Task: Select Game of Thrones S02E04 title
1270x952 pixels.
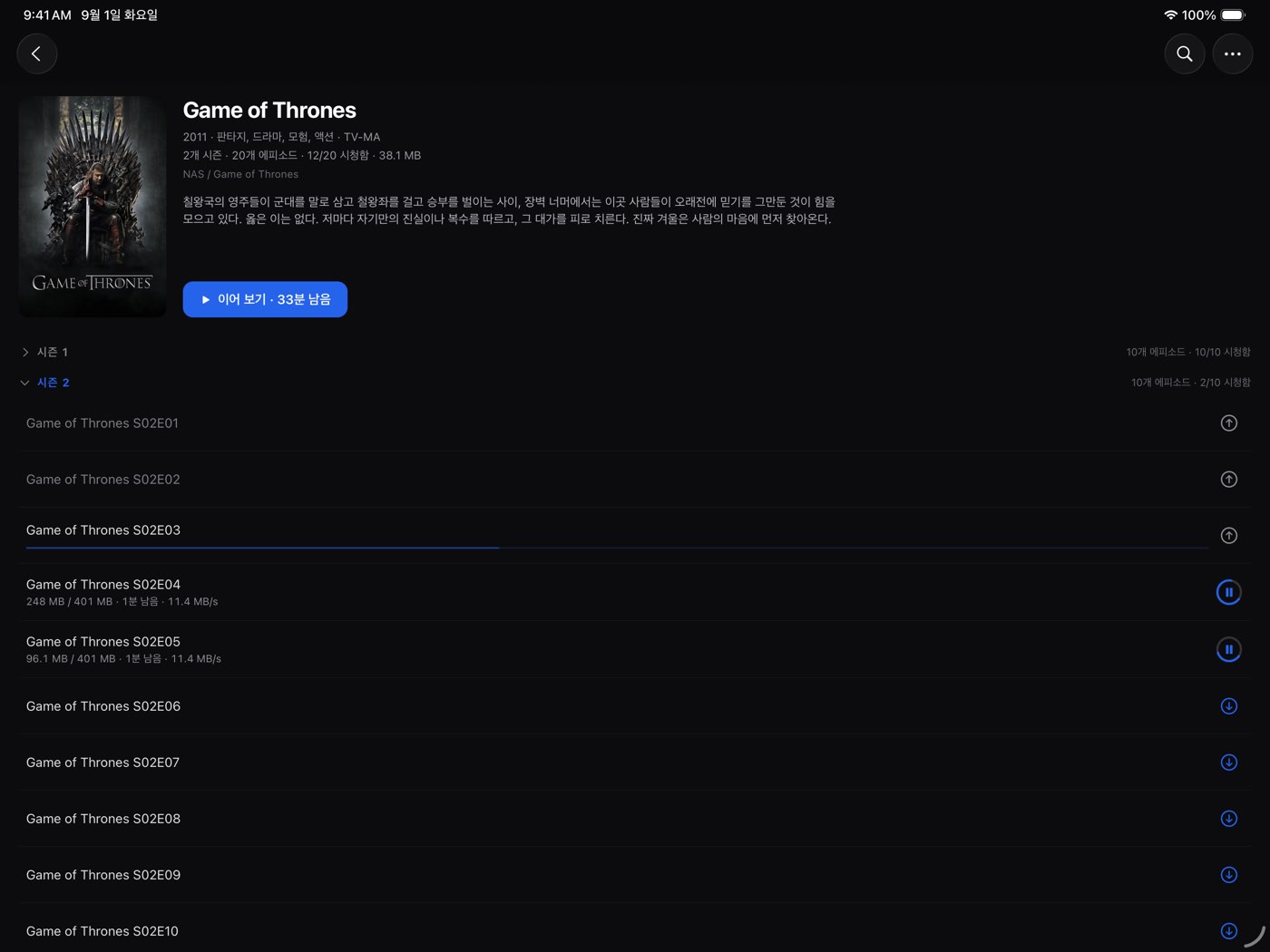Action: click(x=103, y=585)
